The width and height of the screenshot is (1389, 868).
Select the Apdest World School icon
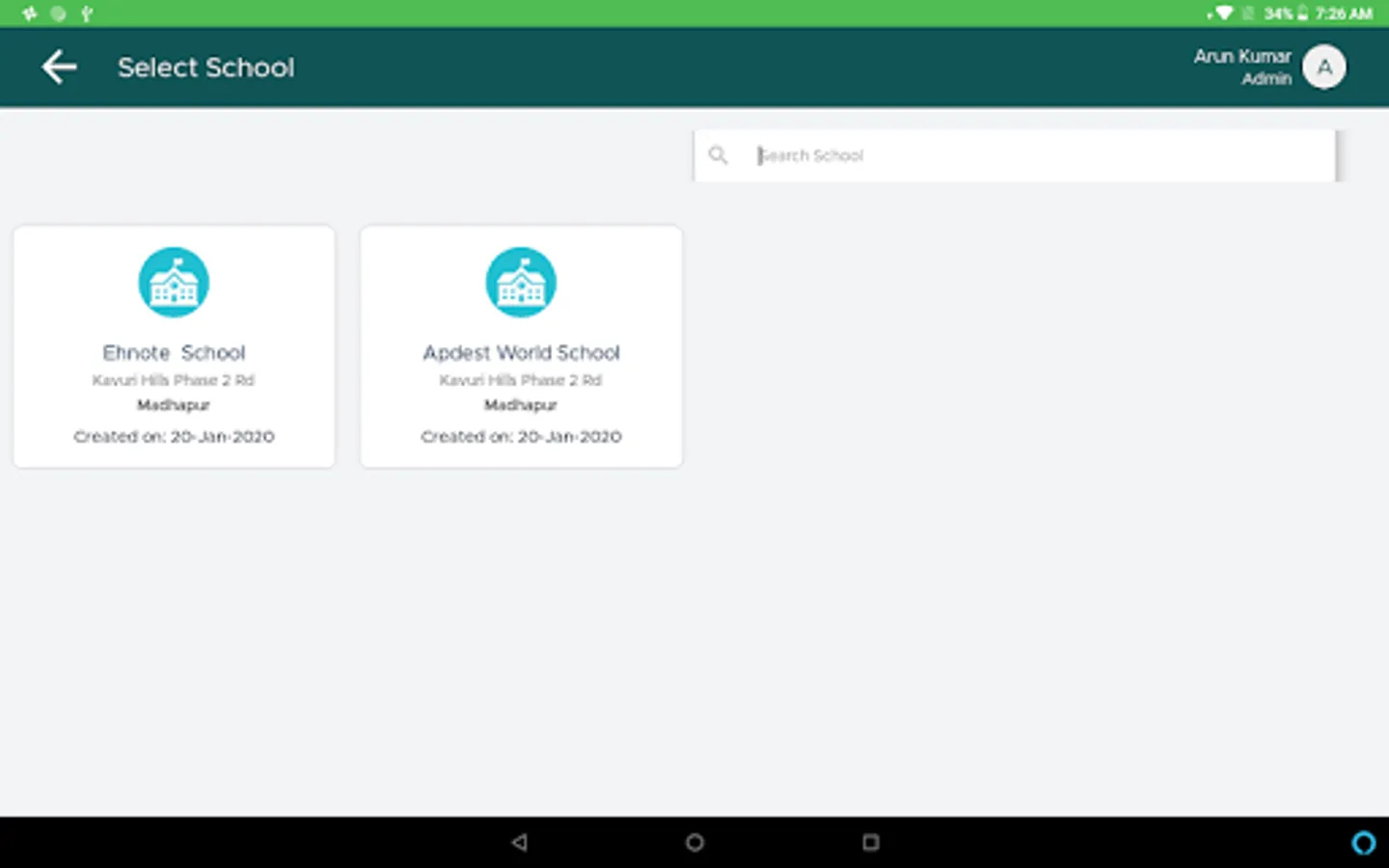point(521,283)
